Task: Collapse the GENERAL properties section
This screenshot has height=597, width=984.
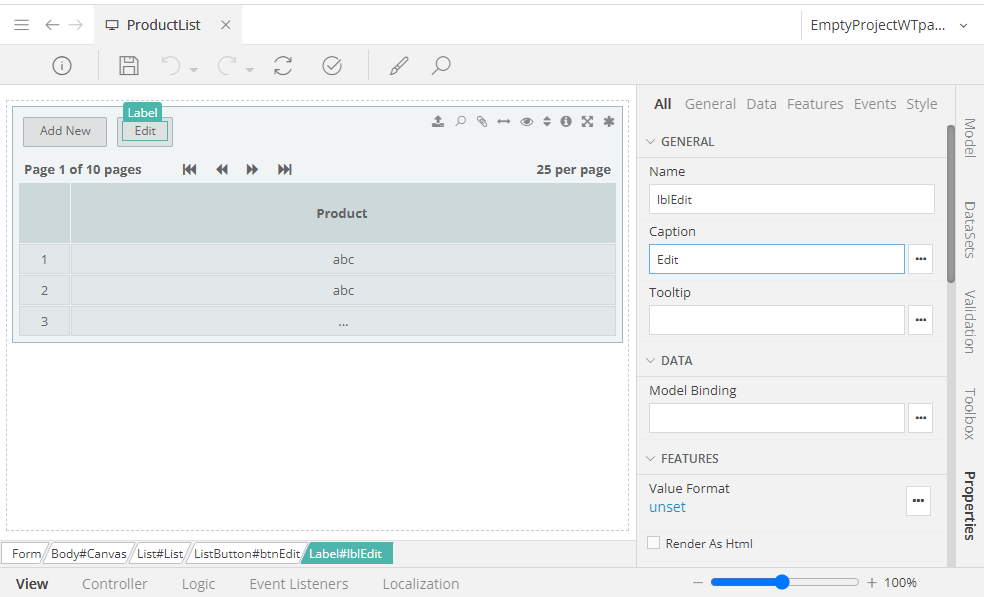Action: pyautogui.click(x=651, y=142)
